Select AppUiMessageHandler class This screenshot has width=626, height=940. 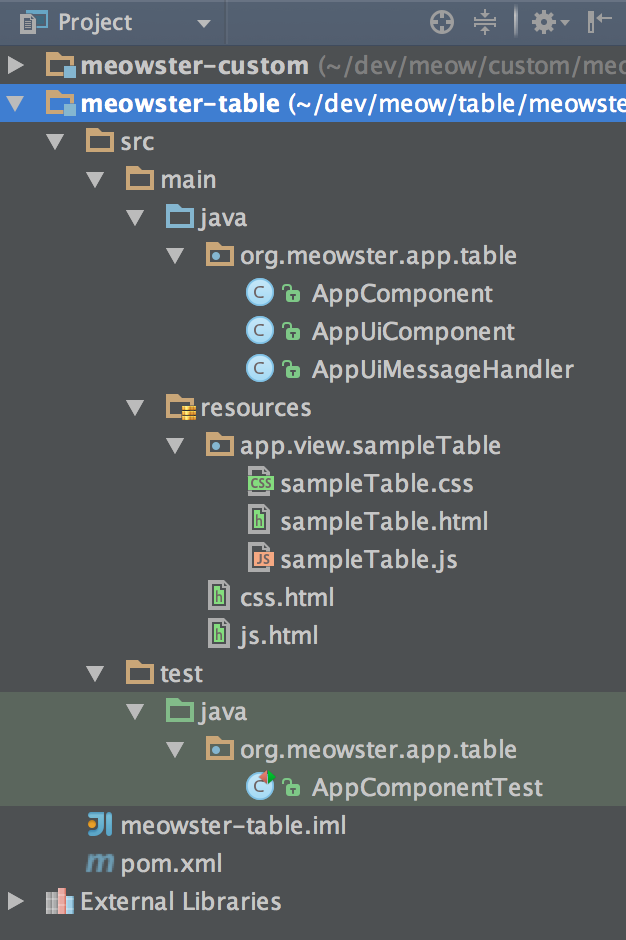[x=442, y=369]
